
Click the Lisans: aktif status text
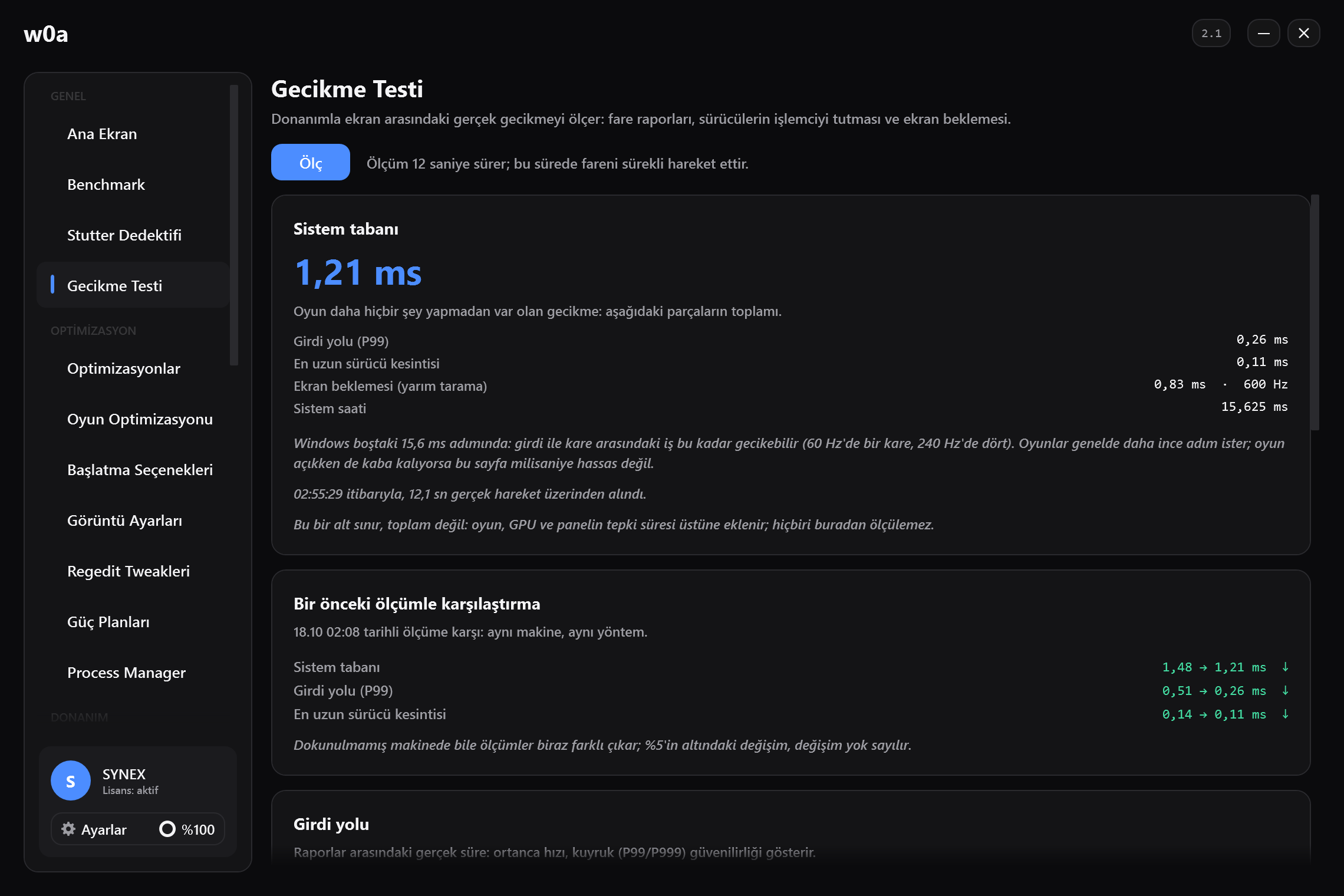click(130, 790)
